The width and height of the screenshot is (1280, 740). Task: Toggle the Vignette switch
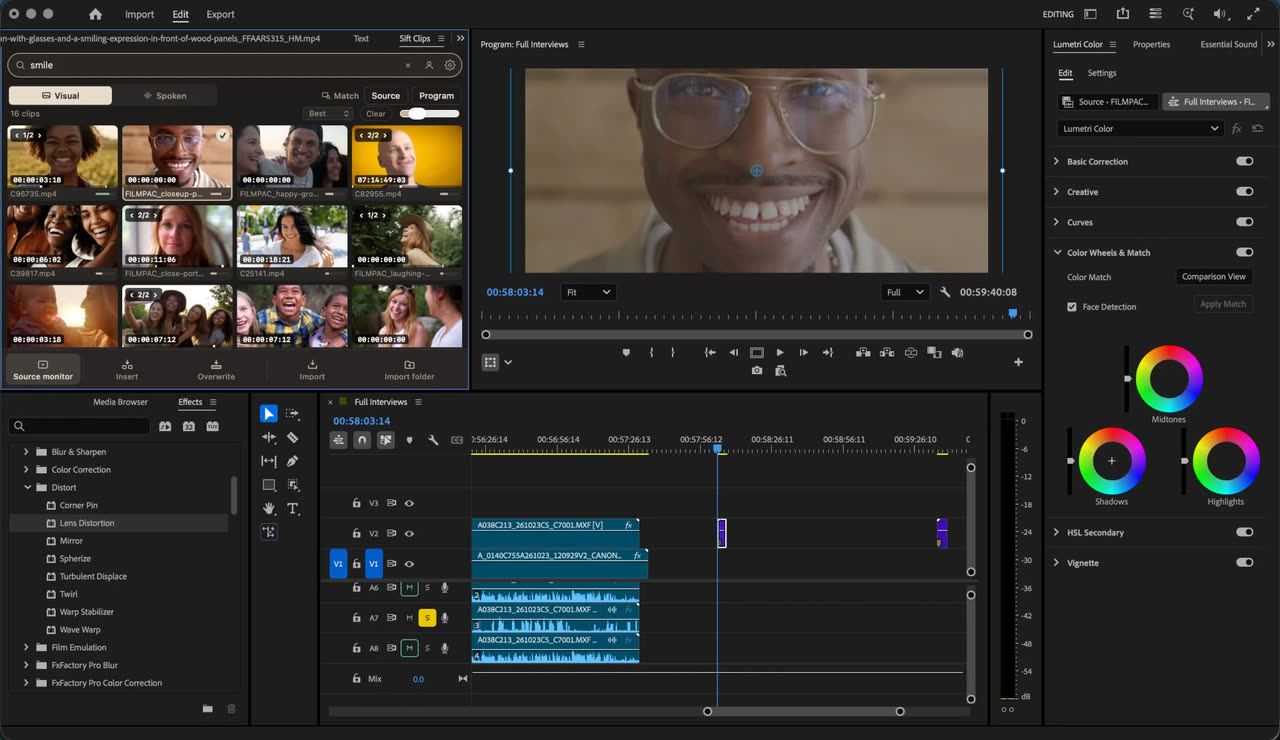(1244, 562)
